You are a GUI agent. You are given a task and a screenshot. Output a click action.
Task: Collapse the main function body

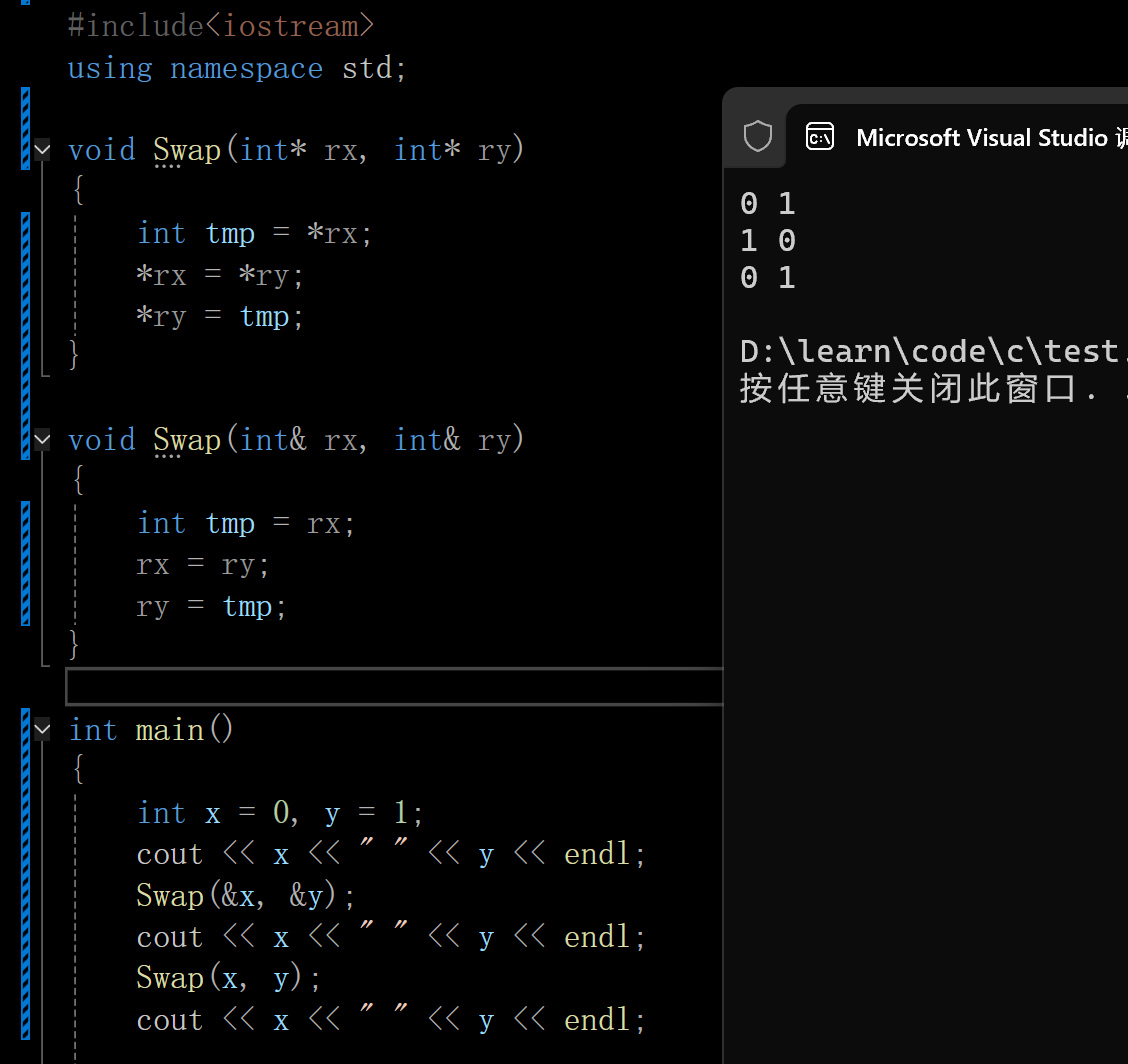41,729
